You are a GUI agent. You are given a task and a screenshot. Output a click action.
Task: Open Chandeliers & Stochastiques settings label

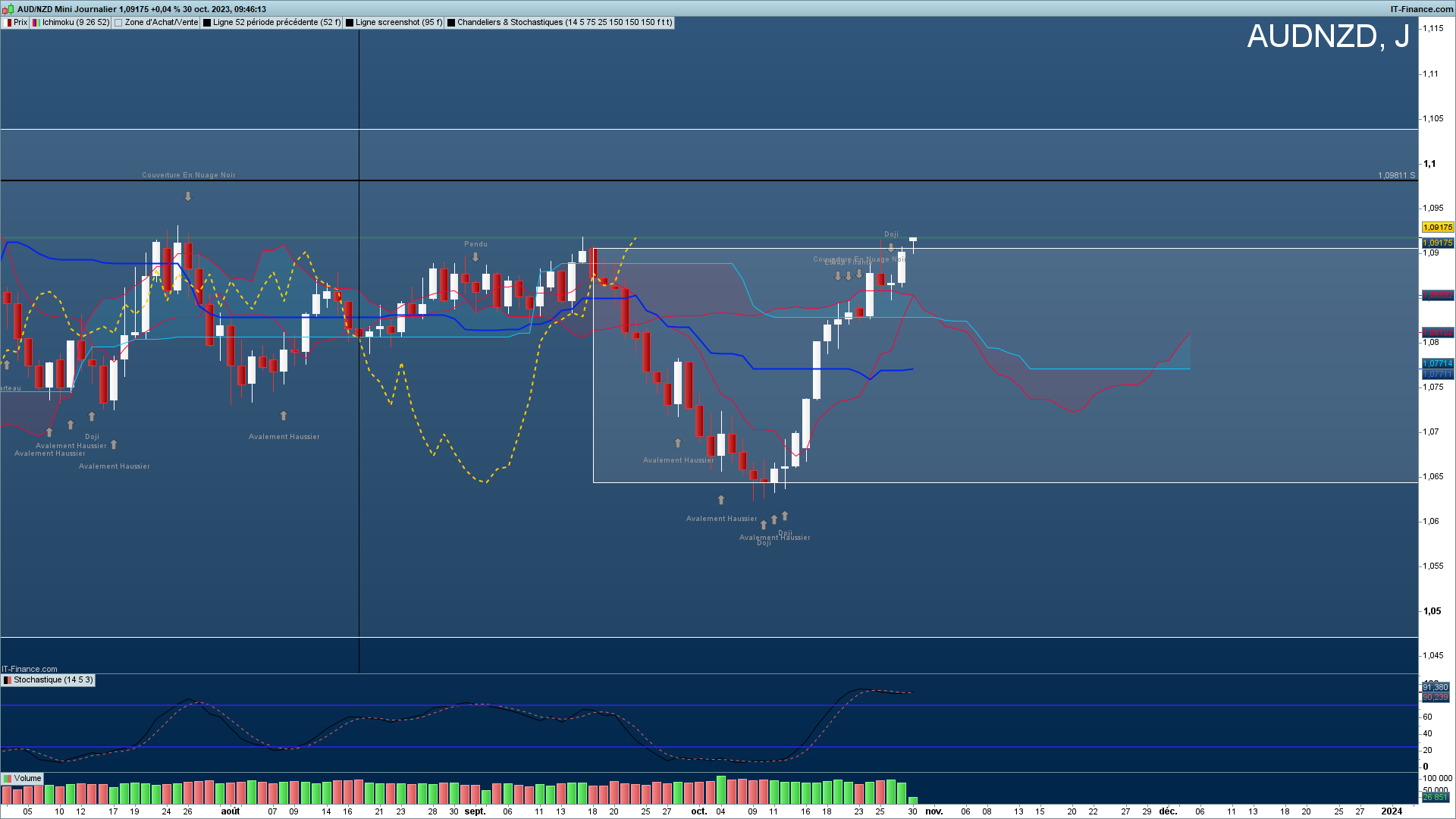click(x=564, y=23)
